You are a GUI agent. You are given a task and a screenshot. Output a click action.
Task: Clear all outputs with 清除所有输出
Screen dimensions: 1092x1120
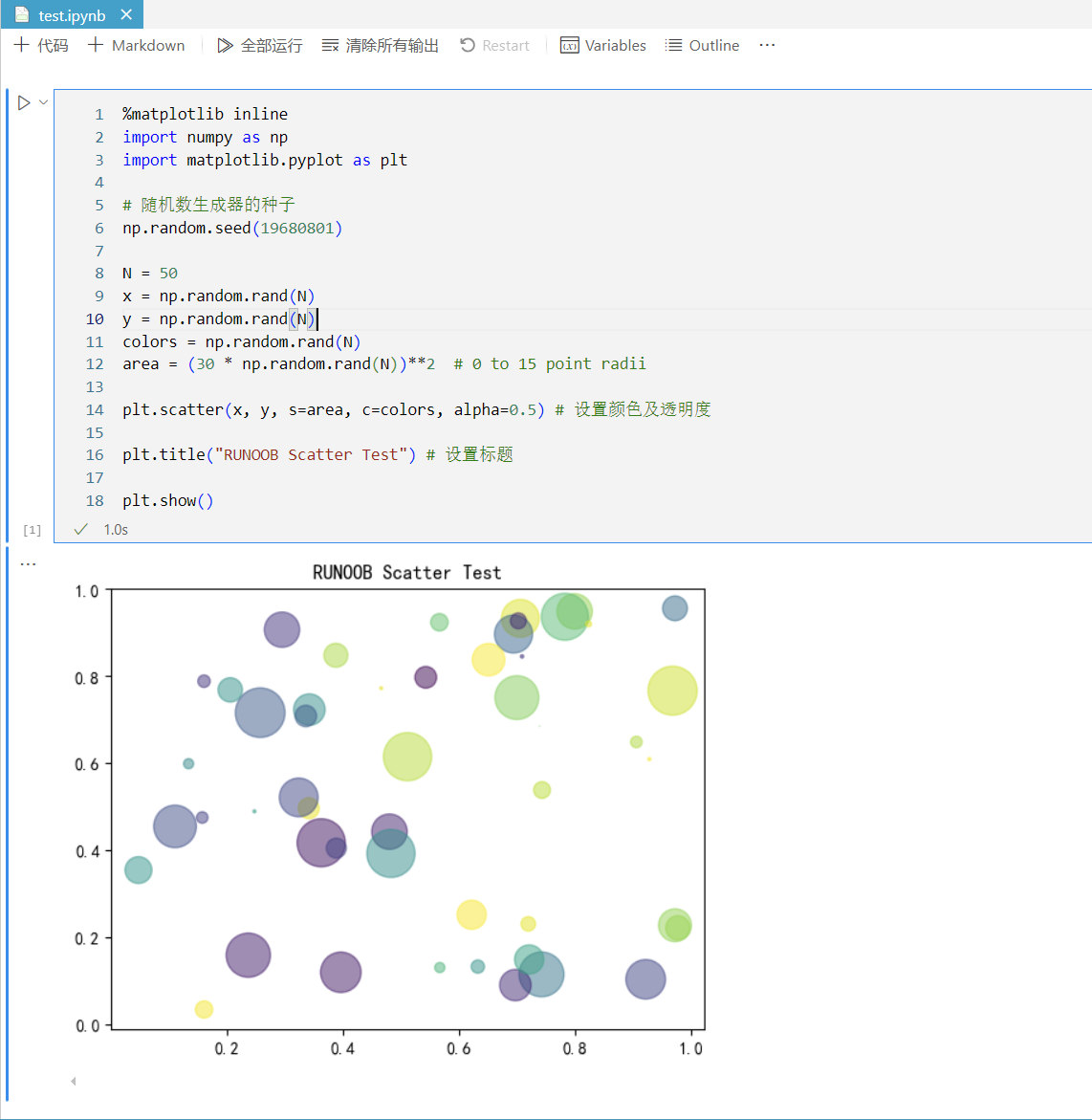click(381, 45)
